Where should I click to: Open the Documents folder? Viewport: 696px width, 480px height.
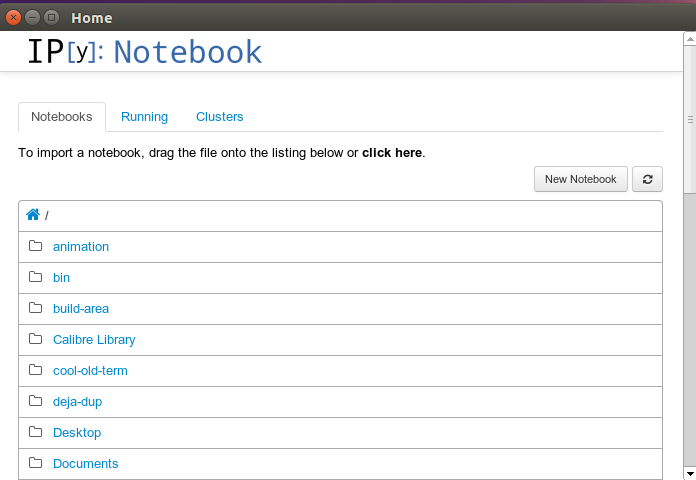coord(86,464)
